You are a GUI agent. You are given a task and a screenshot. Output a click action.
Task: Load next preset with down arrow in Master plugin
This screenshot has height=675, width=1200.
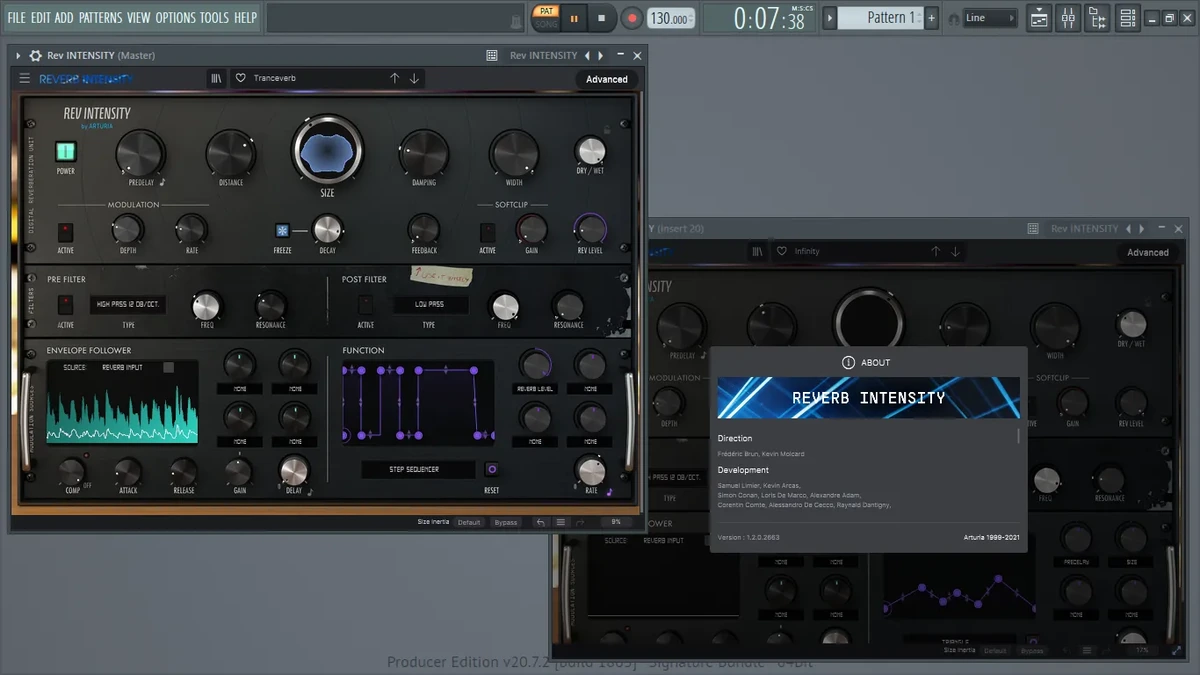pos(414,78)
